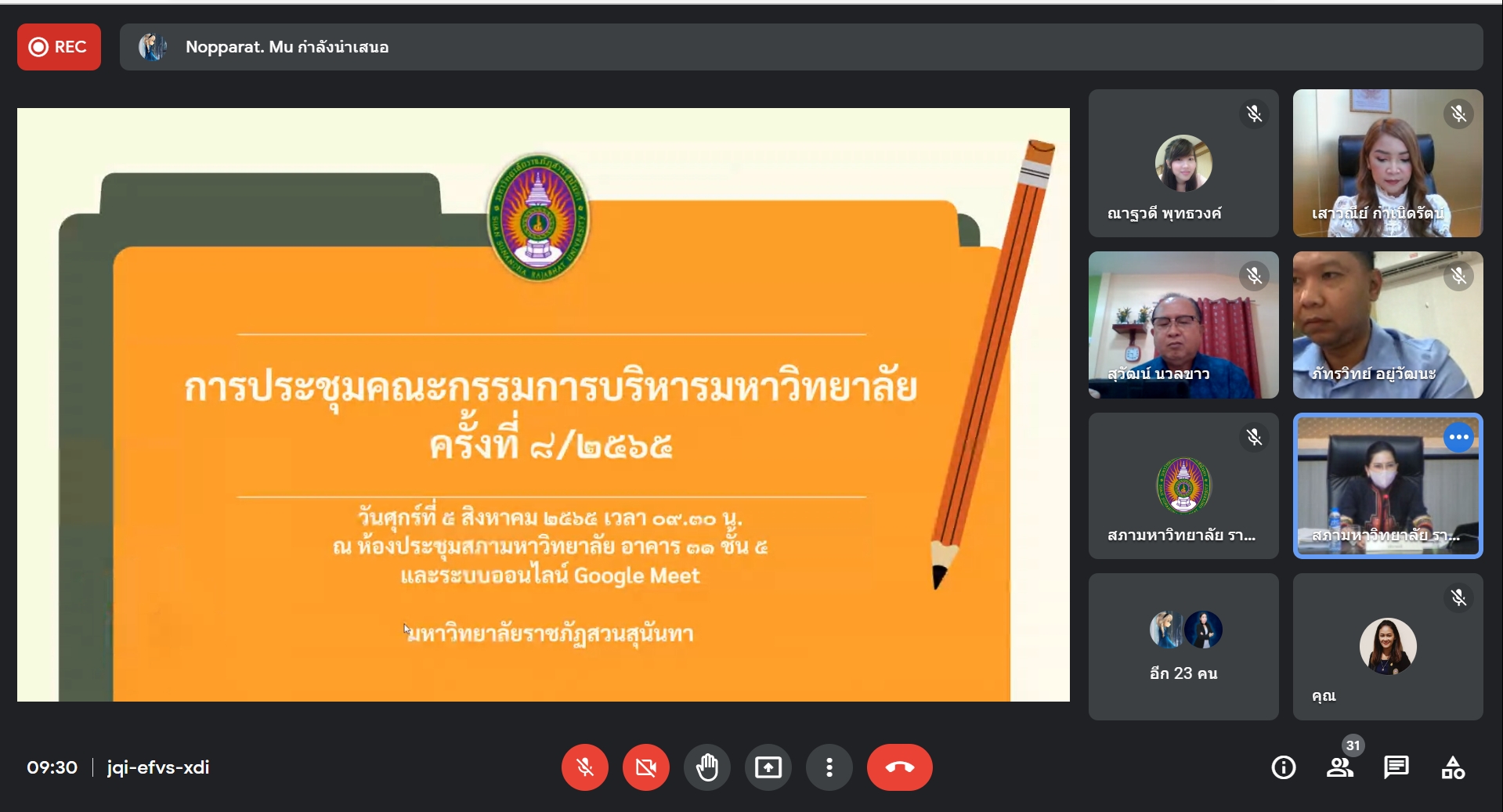This screenshot has height=812, width=1503.
Task: Leave the call with the red hang-up button
Action: tap(899, 767)
